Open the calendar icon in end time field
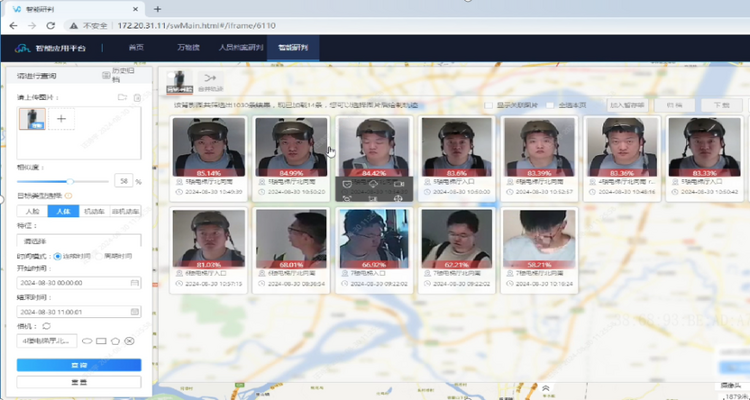This screenshot has width=750, height=400. pyautogui.click(x=135, y=311)
